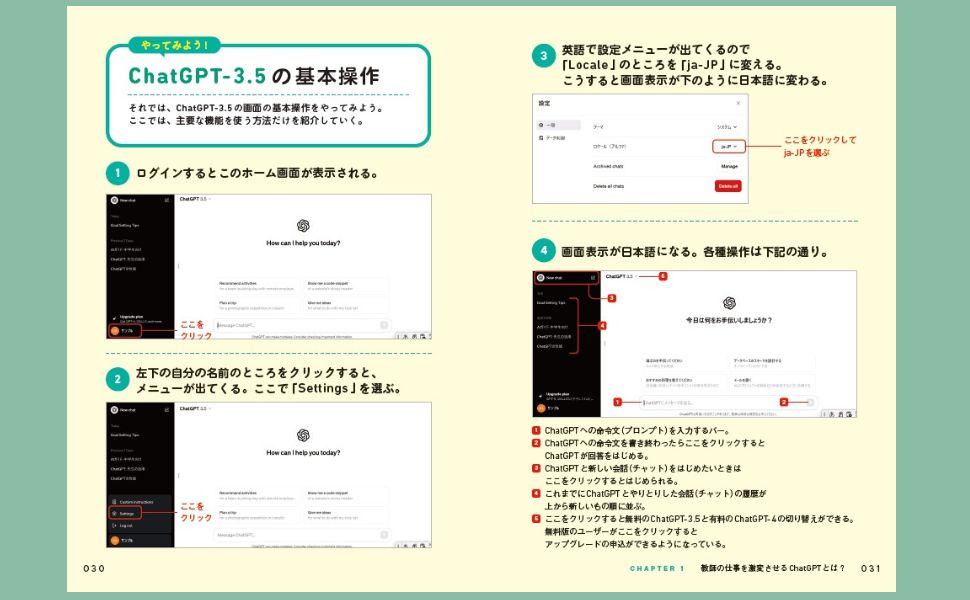Click the orange user avatar in step 4 screenshot
The image size is (970, 600).
pos(541,408)
